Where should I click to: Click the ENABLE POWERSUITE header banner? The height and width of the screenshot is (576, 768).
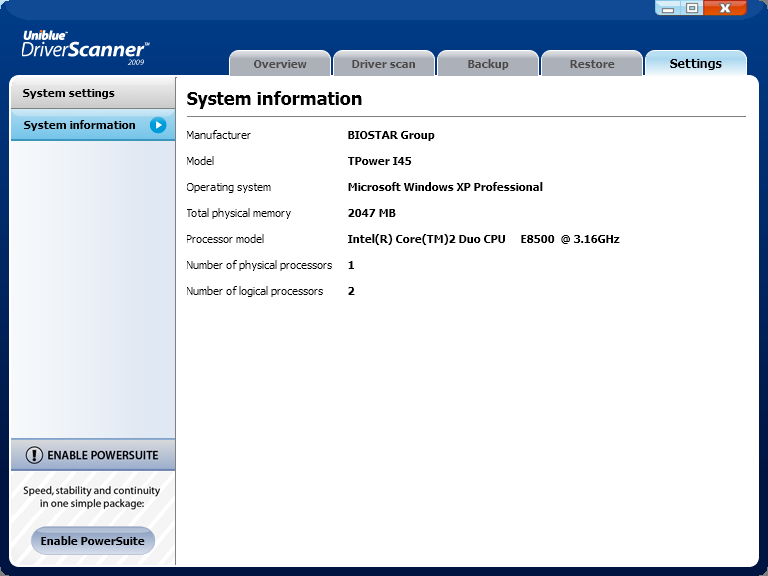(x=92, y=455)
